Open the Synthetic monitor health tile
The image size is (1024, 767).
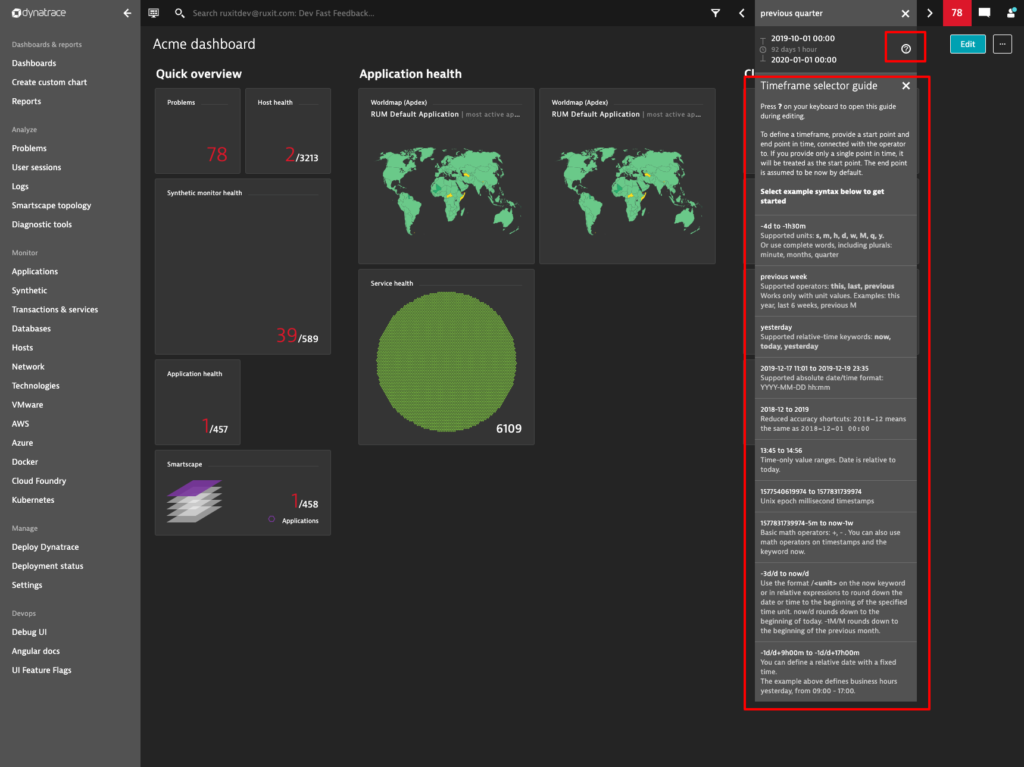click(x=243, y=267)
